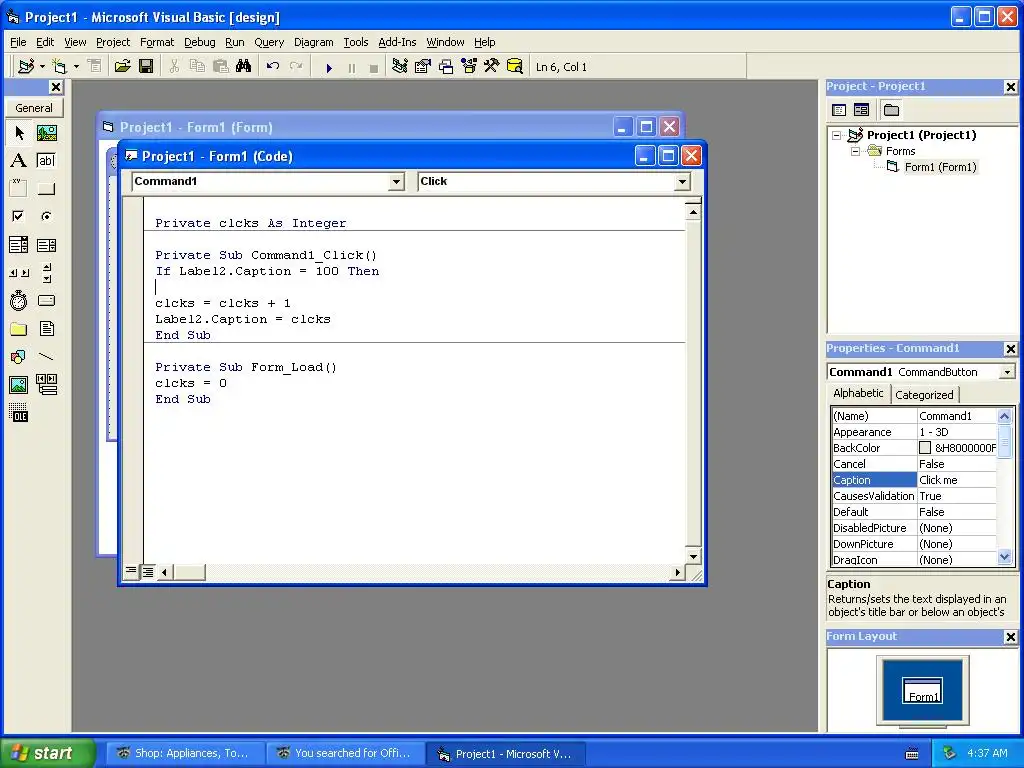The height and width of the screenshot is (768, 1024).
Task: Click the Break pause toolbar button
Action: (352, 67)
